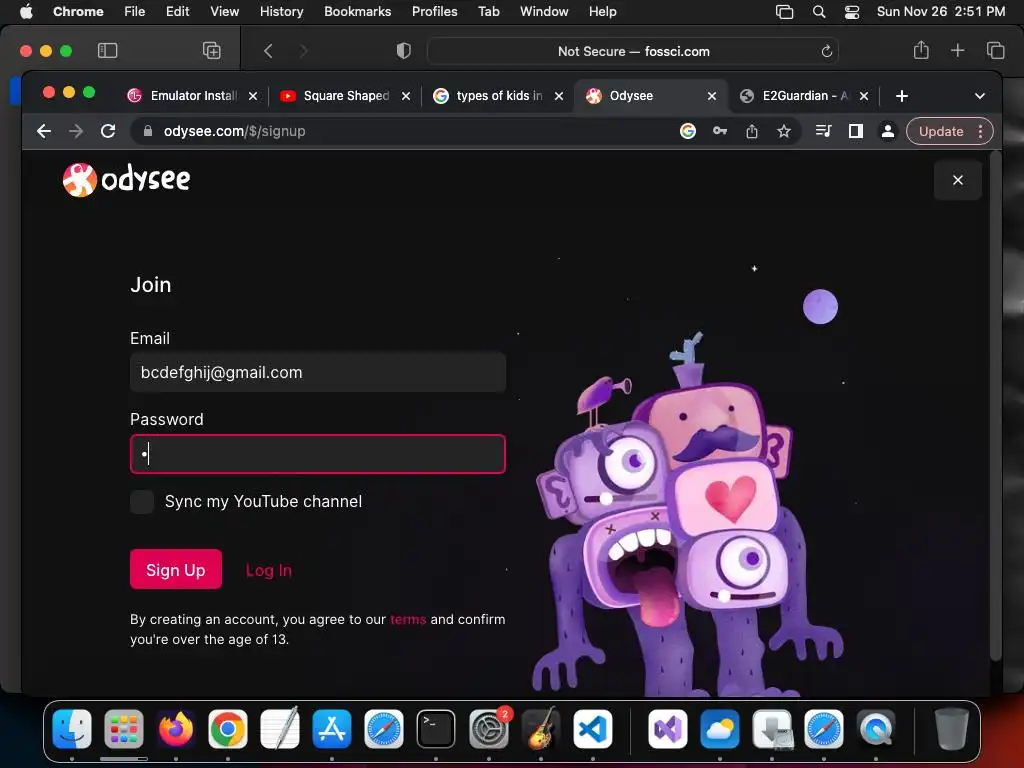Bookmark this page with star icon
This screenshot has height=768, width=1024.
pos(784,131)
